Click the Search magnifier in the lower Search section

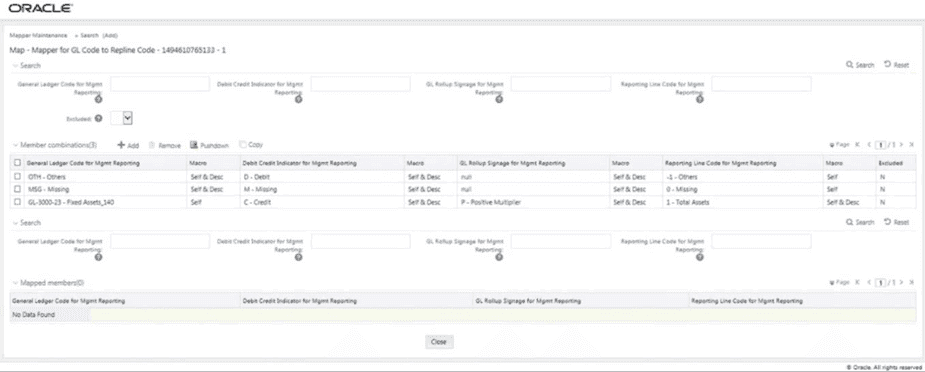(849, 222)
